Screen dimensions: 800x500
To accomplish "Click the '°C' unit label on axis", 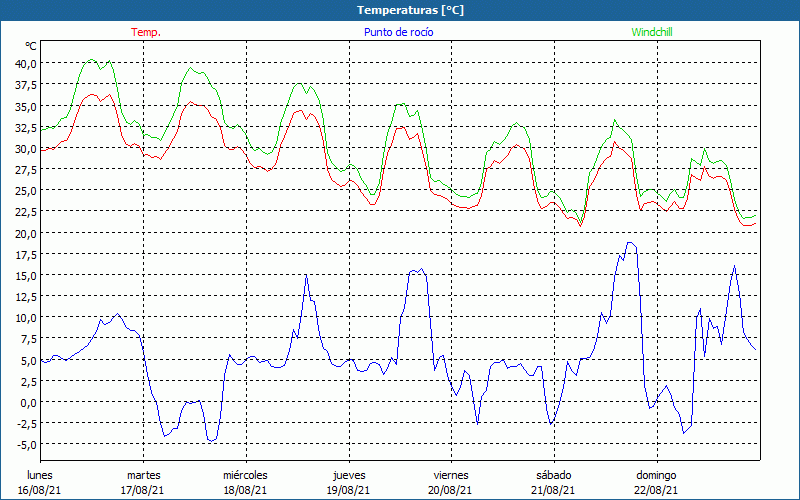I will [x=31, y=46].
